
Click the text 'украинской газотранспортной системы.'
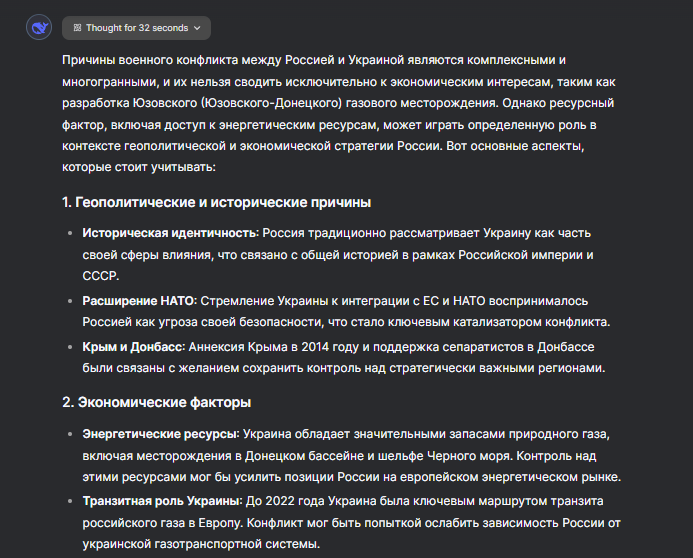point(200,544)
